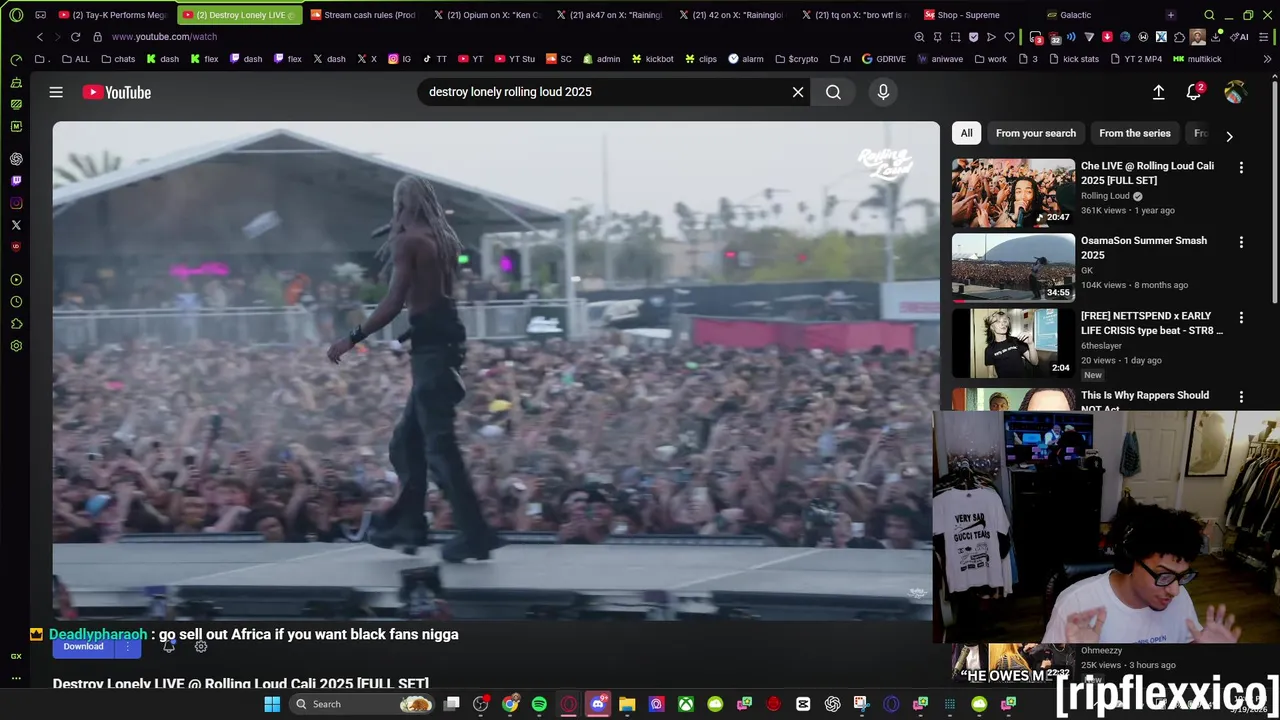Start voice search with microphone icon
1280x720 pixels.
click(883, 92)
